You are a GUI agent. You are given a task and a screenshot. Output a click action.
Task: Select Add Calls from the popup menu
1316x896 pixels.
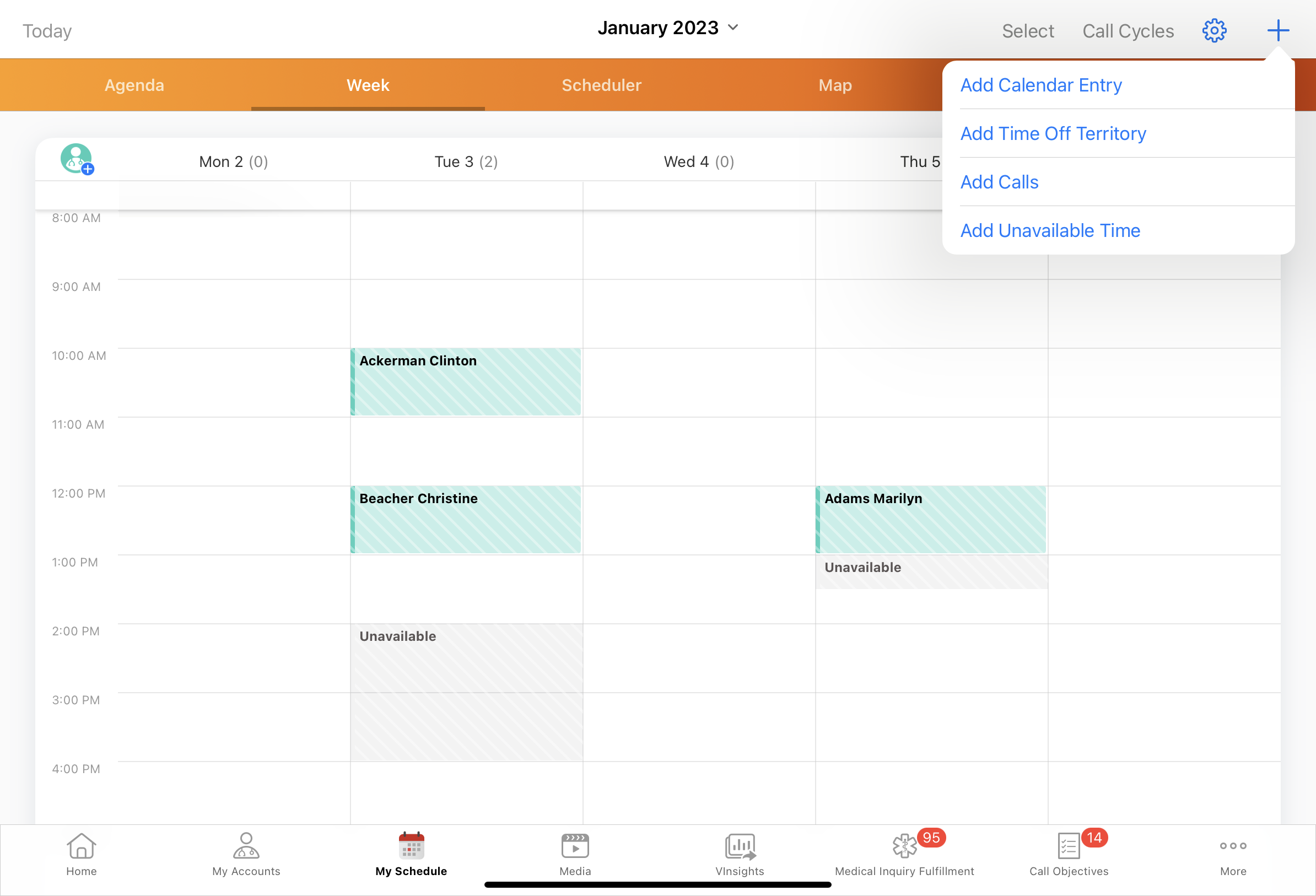999,182
